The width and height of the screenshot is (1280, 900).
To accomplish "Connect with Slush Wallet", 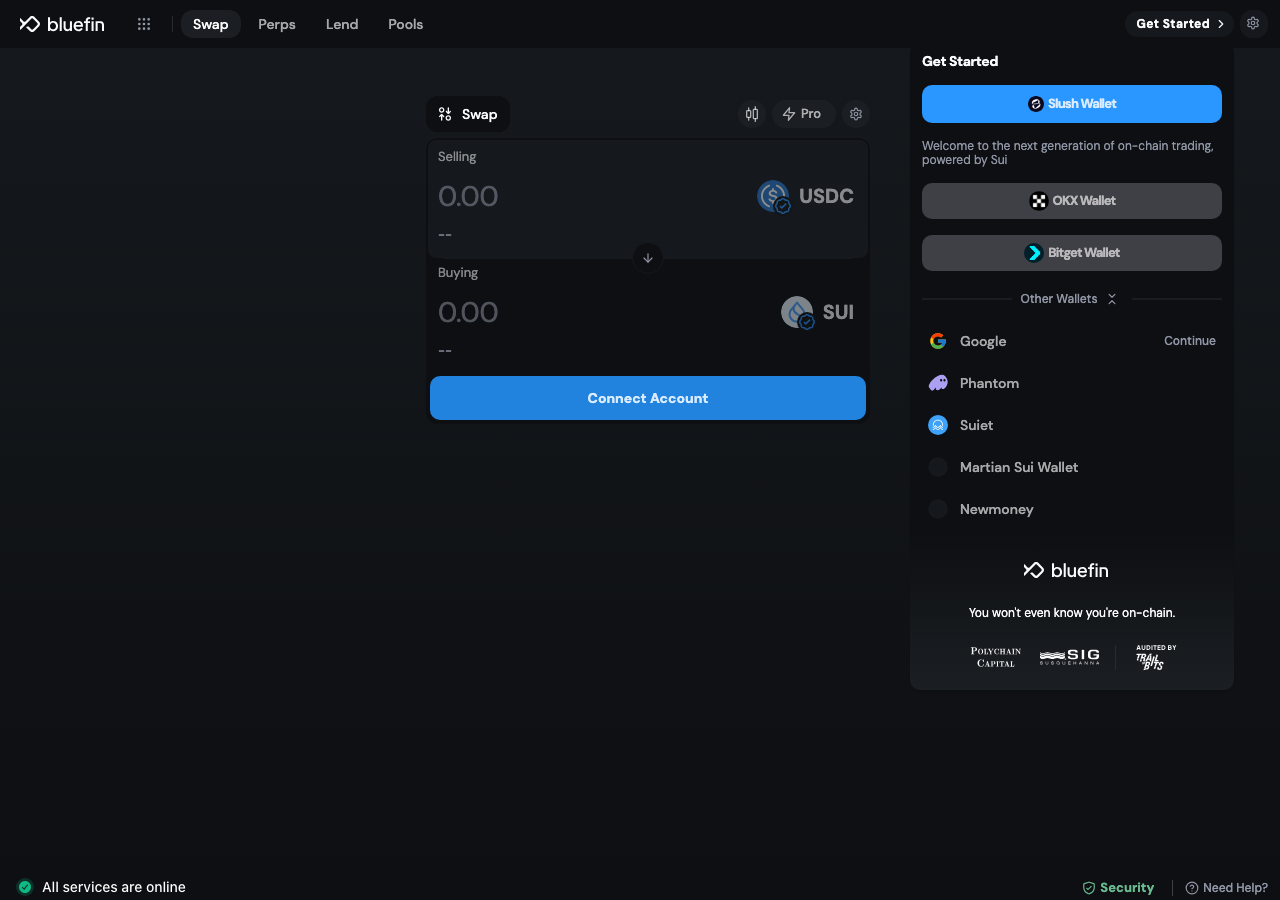I will (x=1072, y=104).
